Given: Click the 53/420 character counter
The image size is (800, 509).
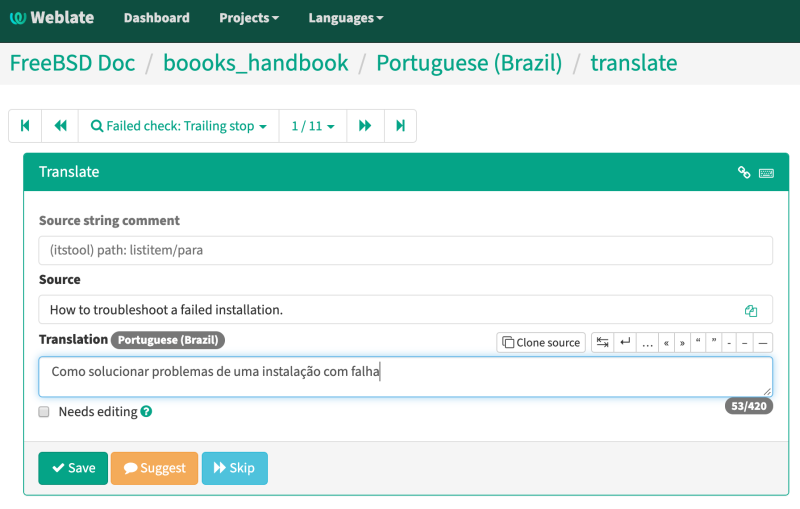Looking at the screenshot, I should [749, 406].
